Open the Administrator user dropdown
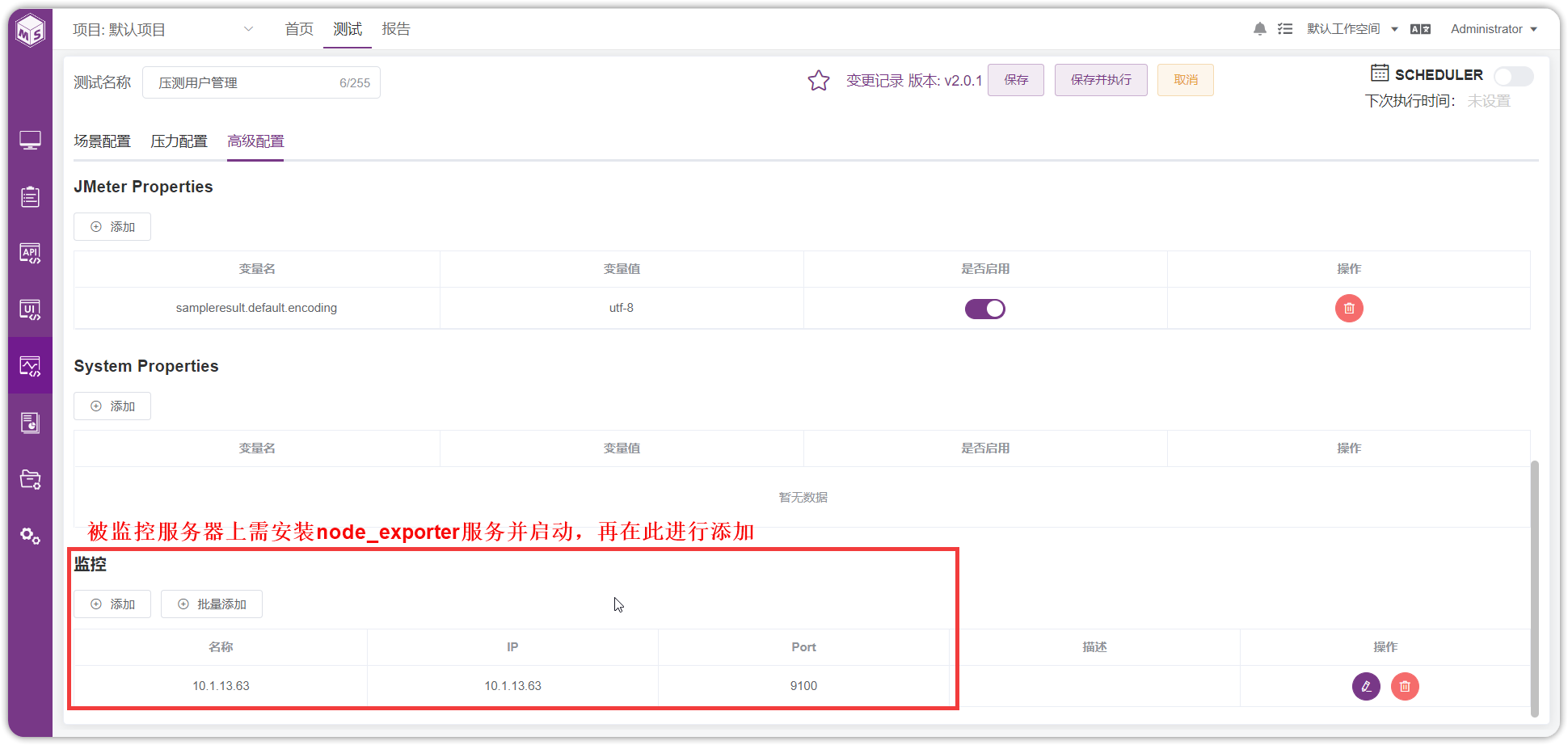 tap(1494, 29)
